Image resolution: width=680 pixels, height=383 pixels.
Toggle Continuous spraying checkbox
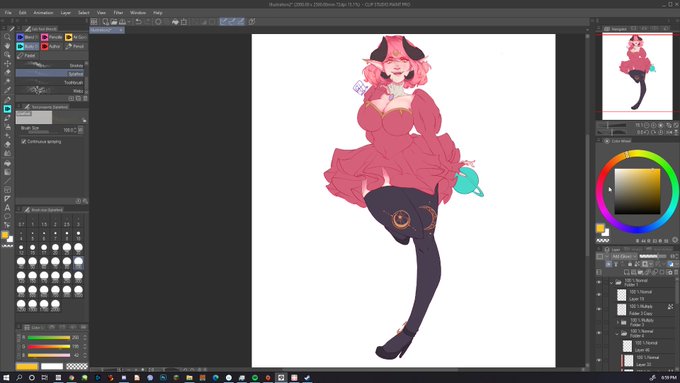click(24, 141)
